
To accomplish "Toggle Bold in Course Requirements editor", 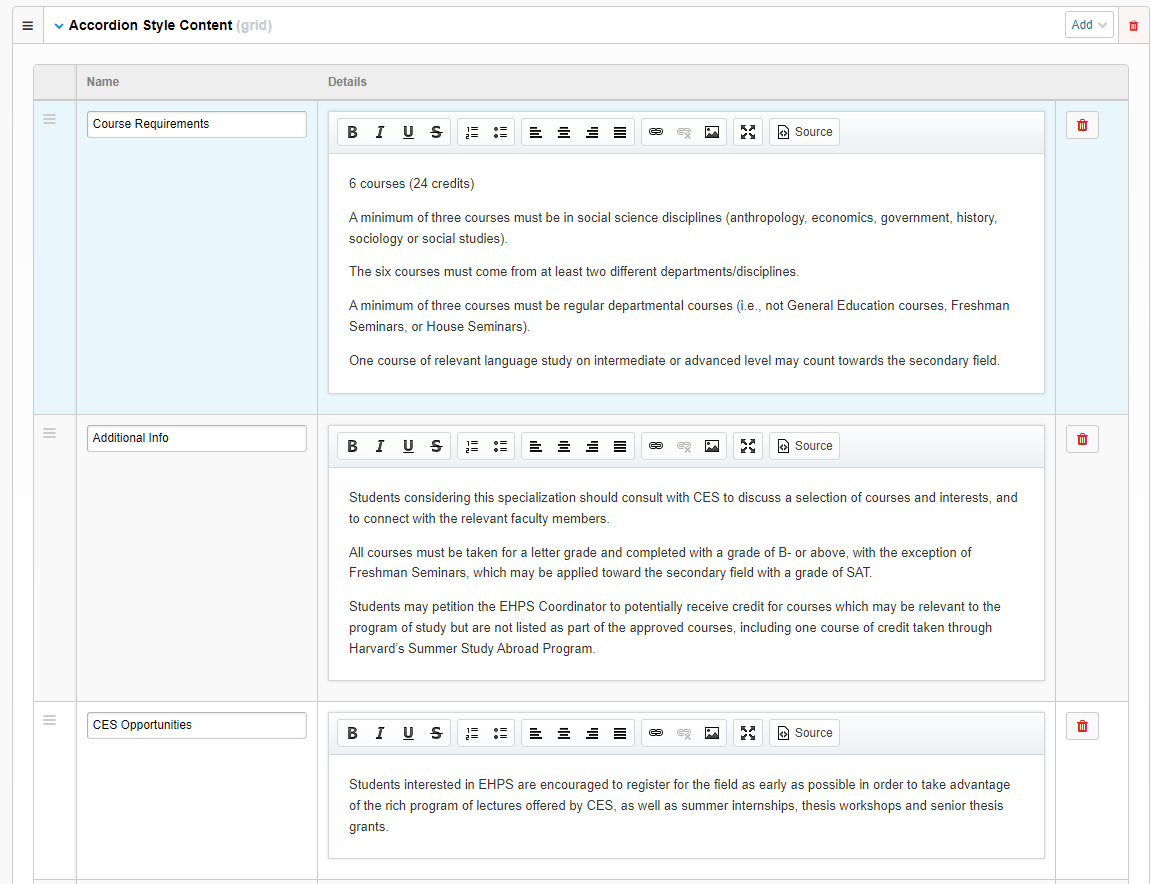I will click(x=352, y=132).
